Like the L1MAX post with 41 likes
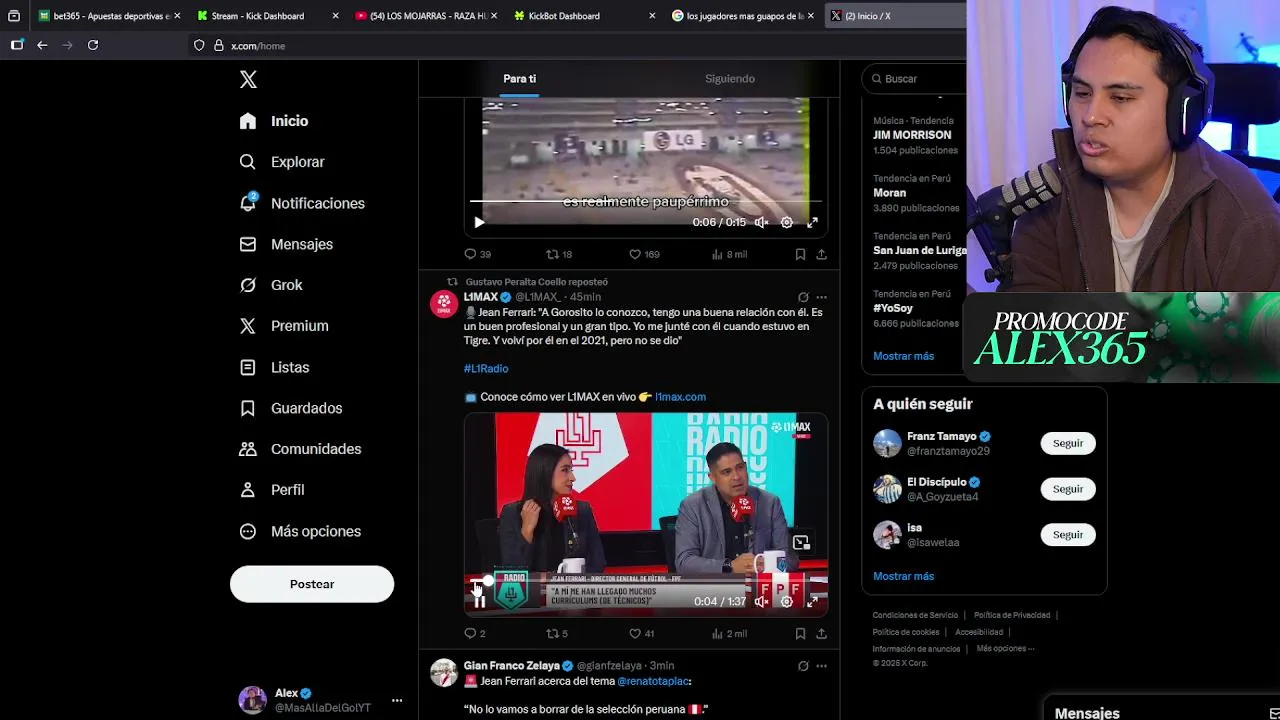This screenshot has width=1280, height=720. [x=641, y=633]
